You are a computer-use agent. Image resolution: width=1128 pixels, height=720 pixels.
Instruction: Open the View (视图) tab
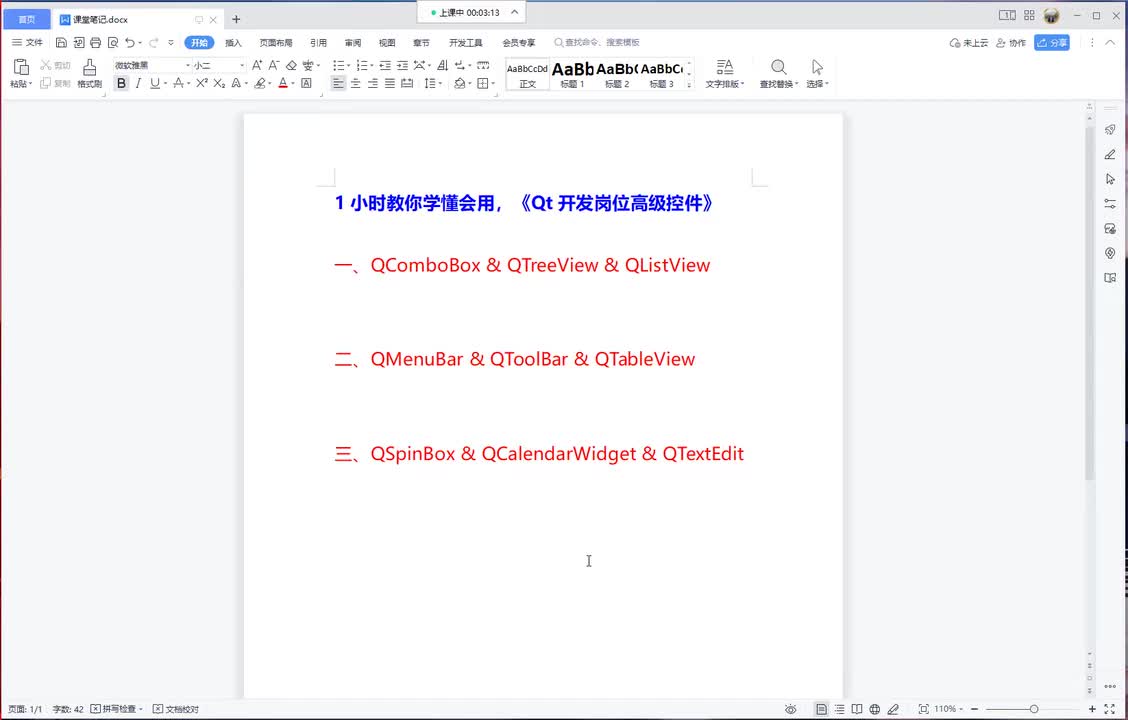point(387,42)
